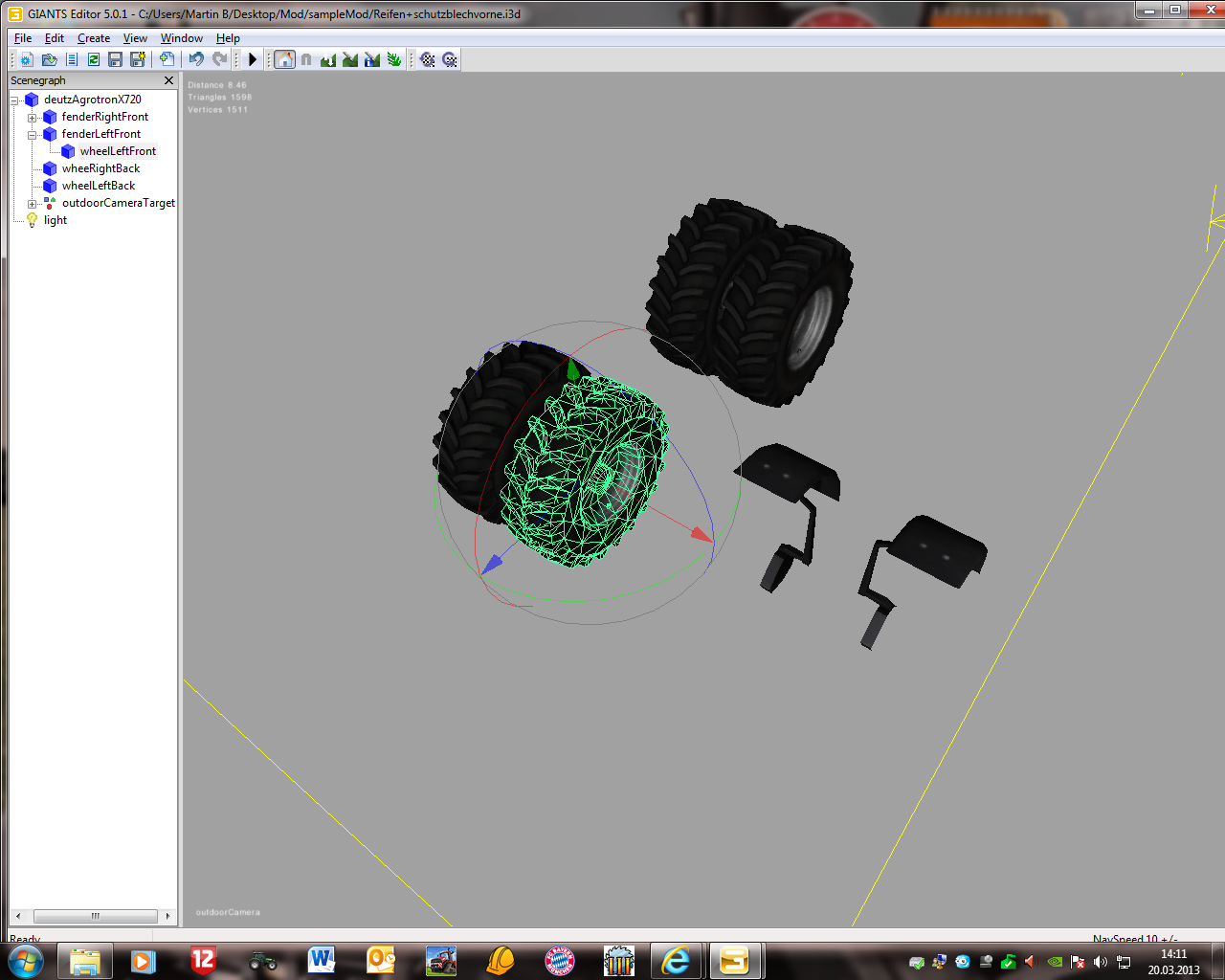Click the first checkered sphere toolbar icon
Image resolution: width=1225 pixels, height=980 pixels.
(428, 59)
